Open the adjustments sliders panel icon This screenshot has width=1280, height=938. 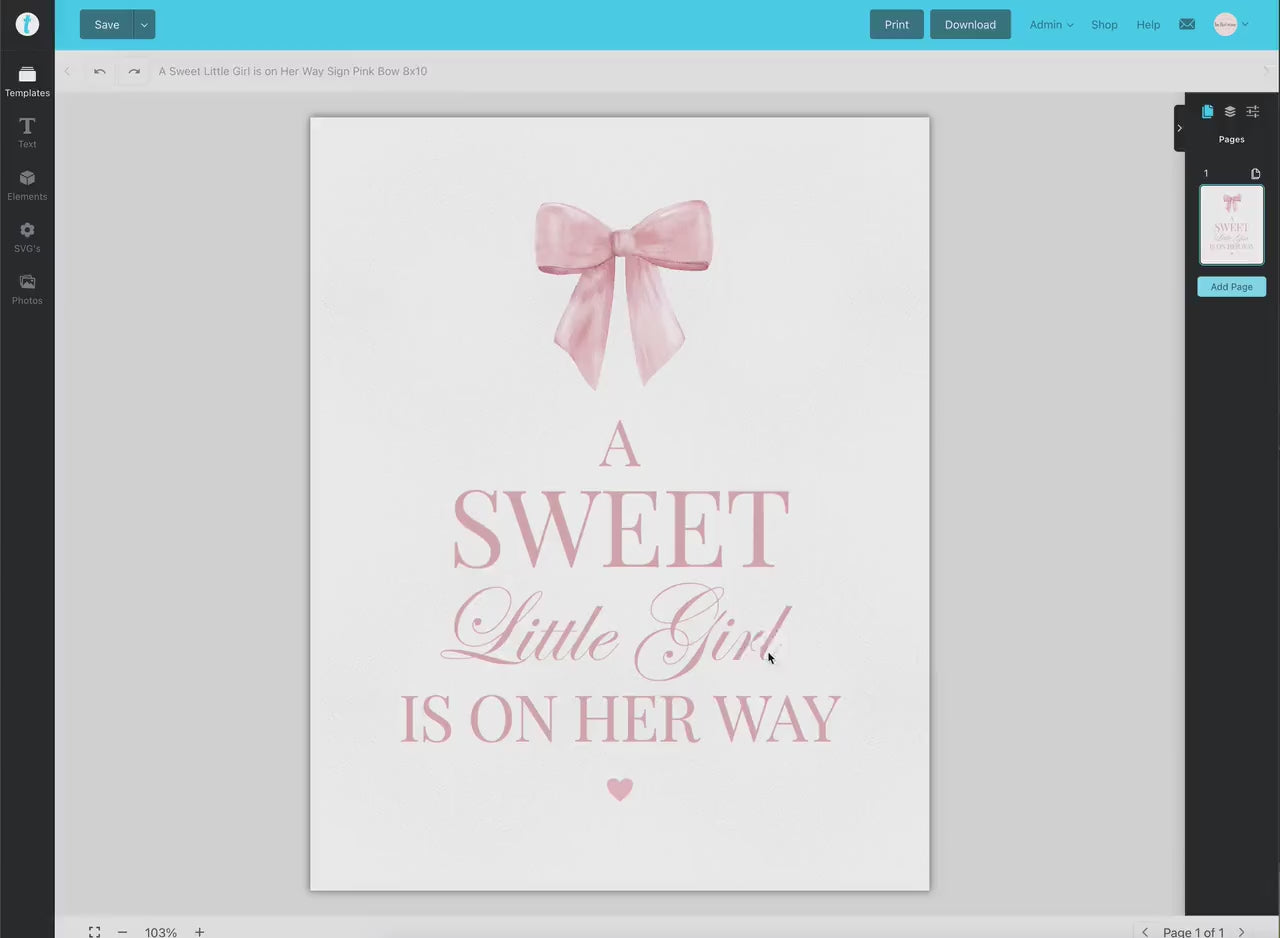1253,111
